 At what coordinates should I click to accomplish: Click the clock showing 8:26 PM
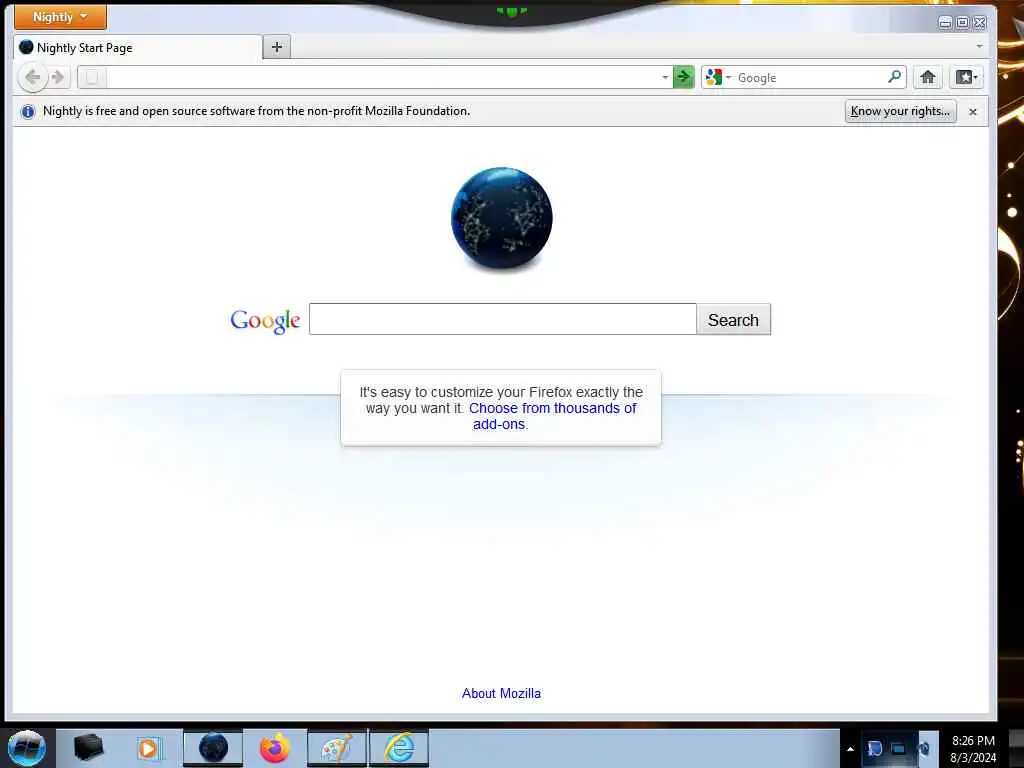click(x=973, y=749)
